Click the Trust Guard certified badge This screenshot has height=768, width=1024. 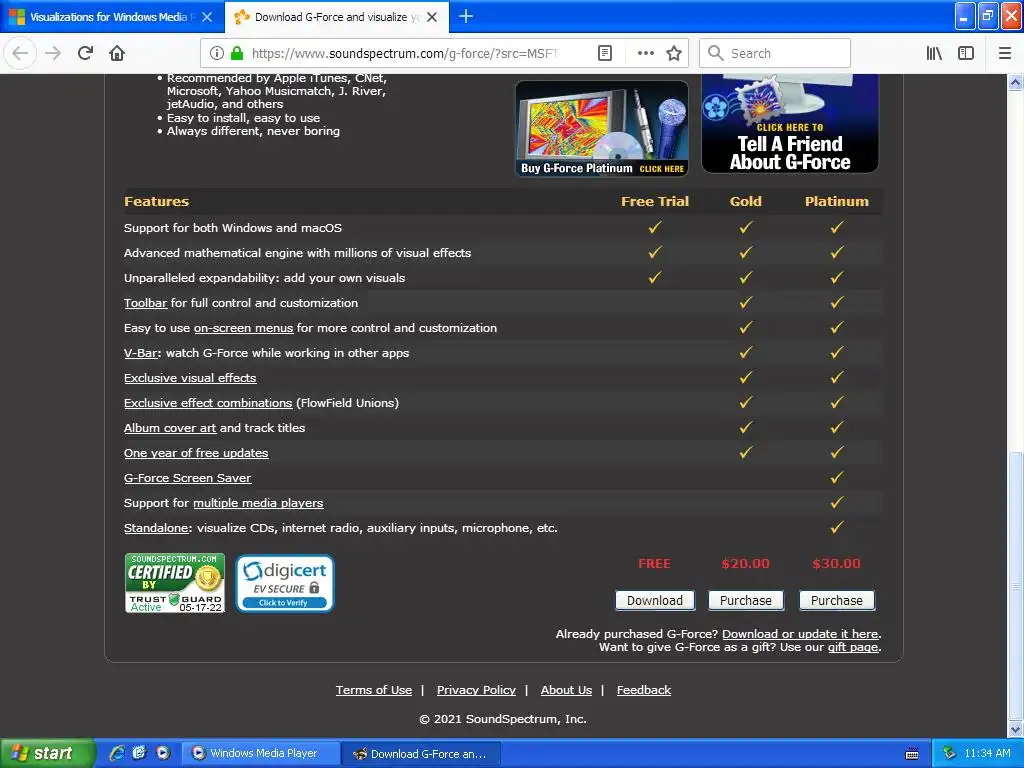[175, 583]
